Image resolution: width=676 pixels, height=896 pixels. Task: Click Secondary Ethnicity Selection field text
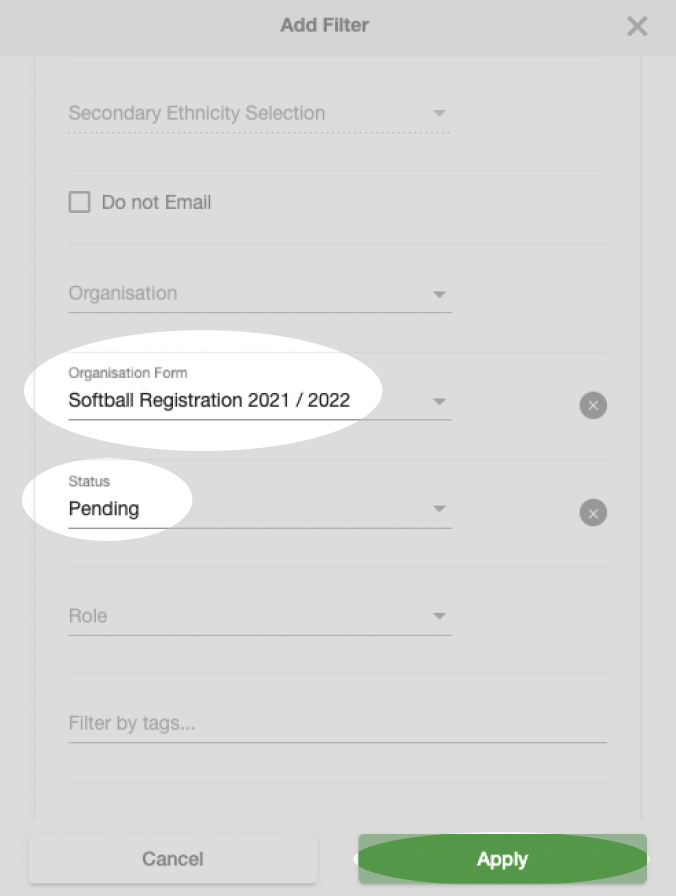[x=197, y=113]
